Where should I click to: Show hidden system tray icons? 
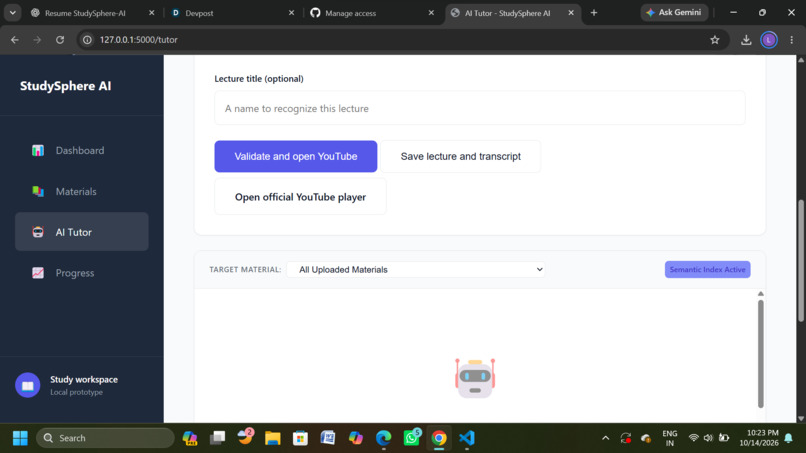coord(606,438)
